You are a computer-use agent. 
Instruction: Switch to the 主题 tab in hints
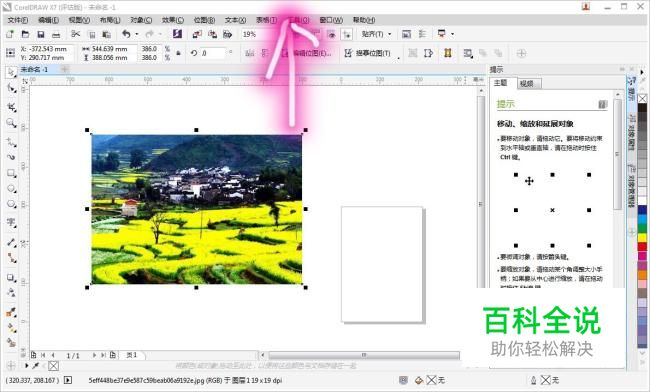pos(503,83)
